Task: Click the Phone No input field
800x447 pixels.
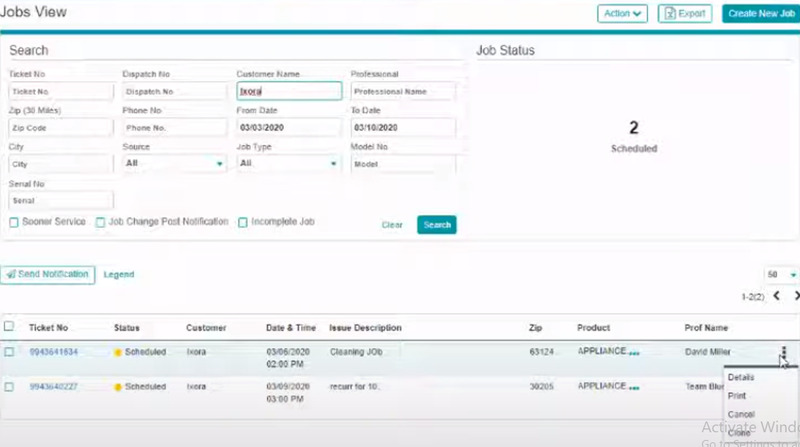Action: click(174, 128)
